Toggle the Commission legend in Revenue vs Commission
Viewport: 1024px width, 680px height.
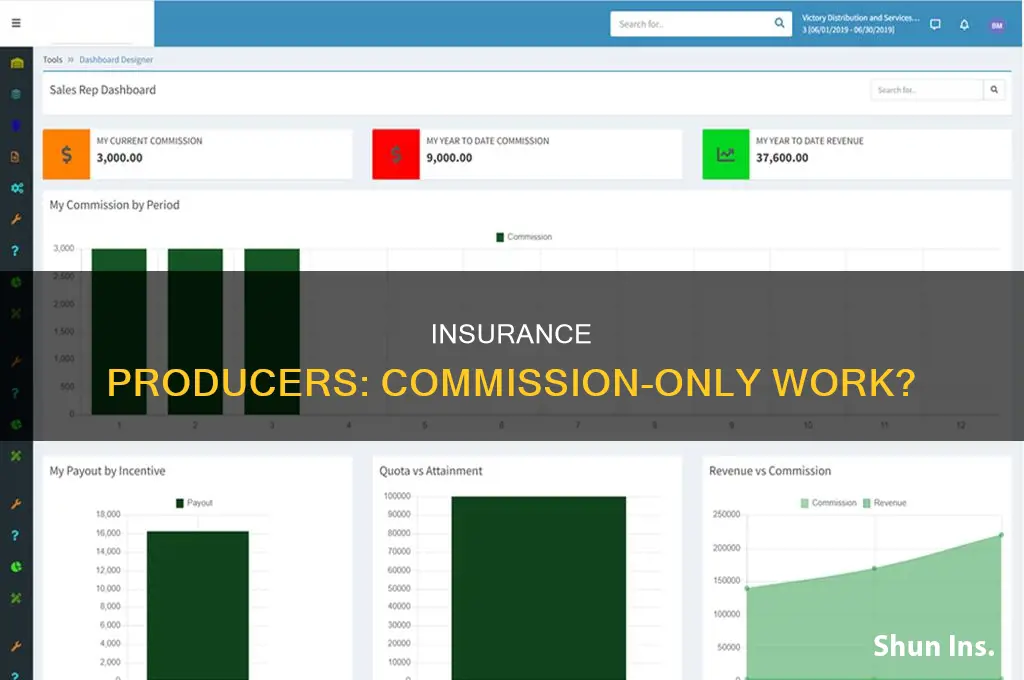(x=828, y=502)
